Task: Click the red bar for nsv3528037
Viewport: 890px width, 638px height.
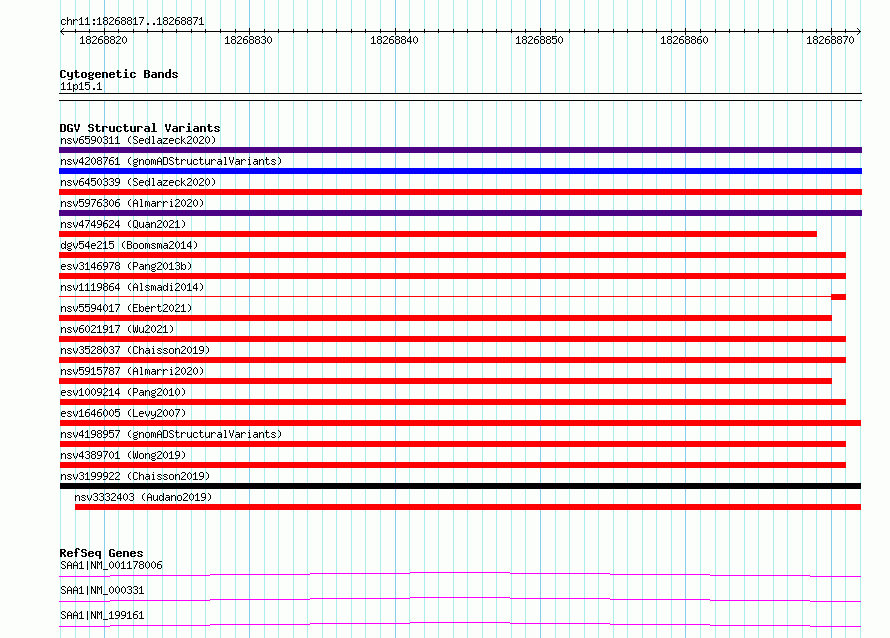Action: 452,360
